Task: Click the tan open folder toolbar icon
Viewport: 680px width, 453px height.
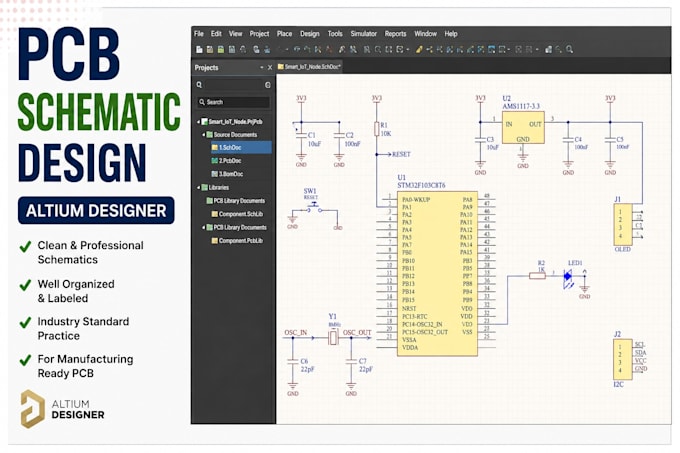Action: (210, 49)
